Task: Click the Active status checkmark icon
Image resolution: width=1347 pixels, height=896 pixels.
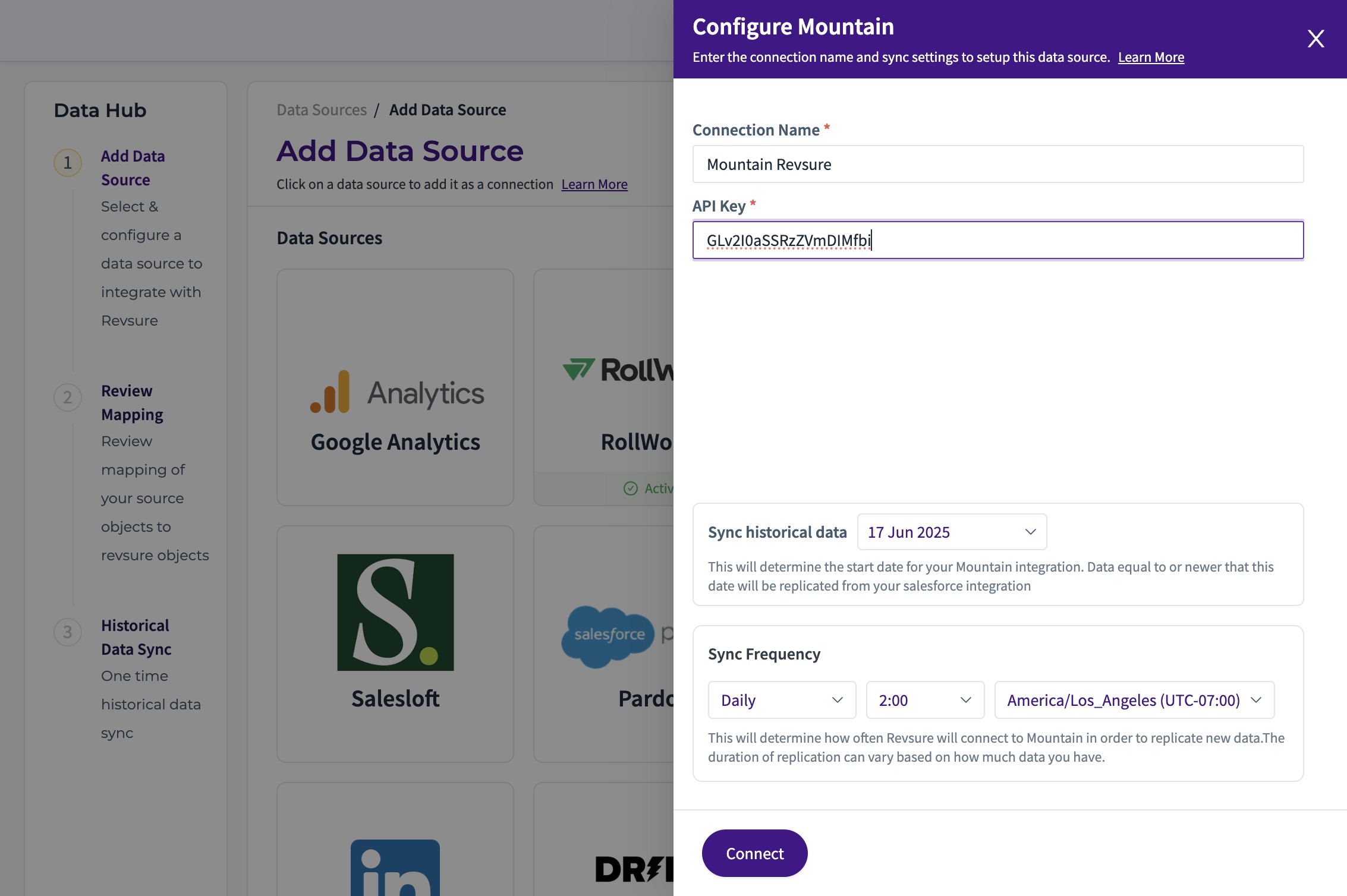Action: click(630, 488)
